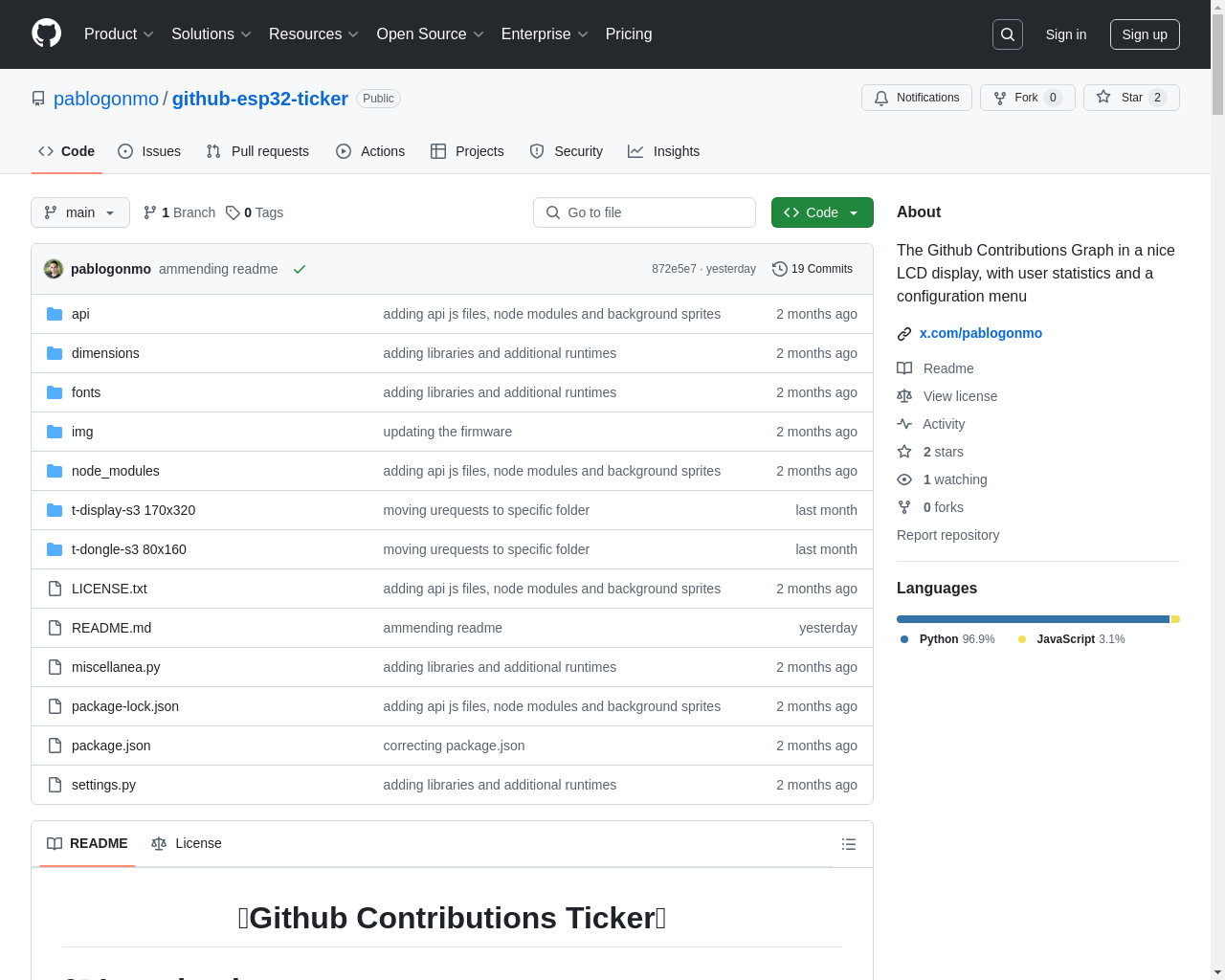The image size is (1225, 980).
Task: Open the Projects tab
Action: (x=467, y=151)
